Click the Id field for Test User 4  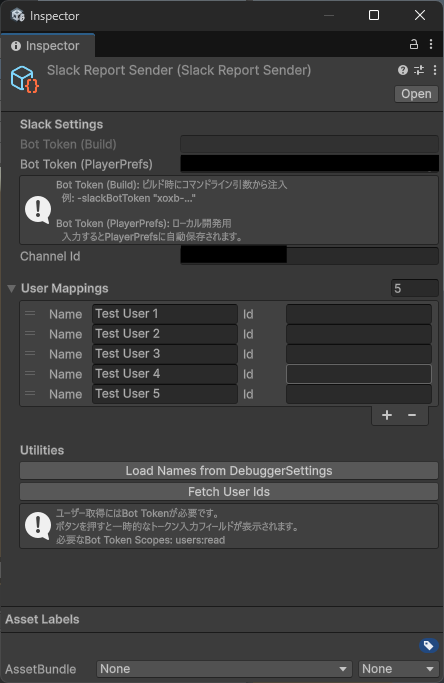359,374
